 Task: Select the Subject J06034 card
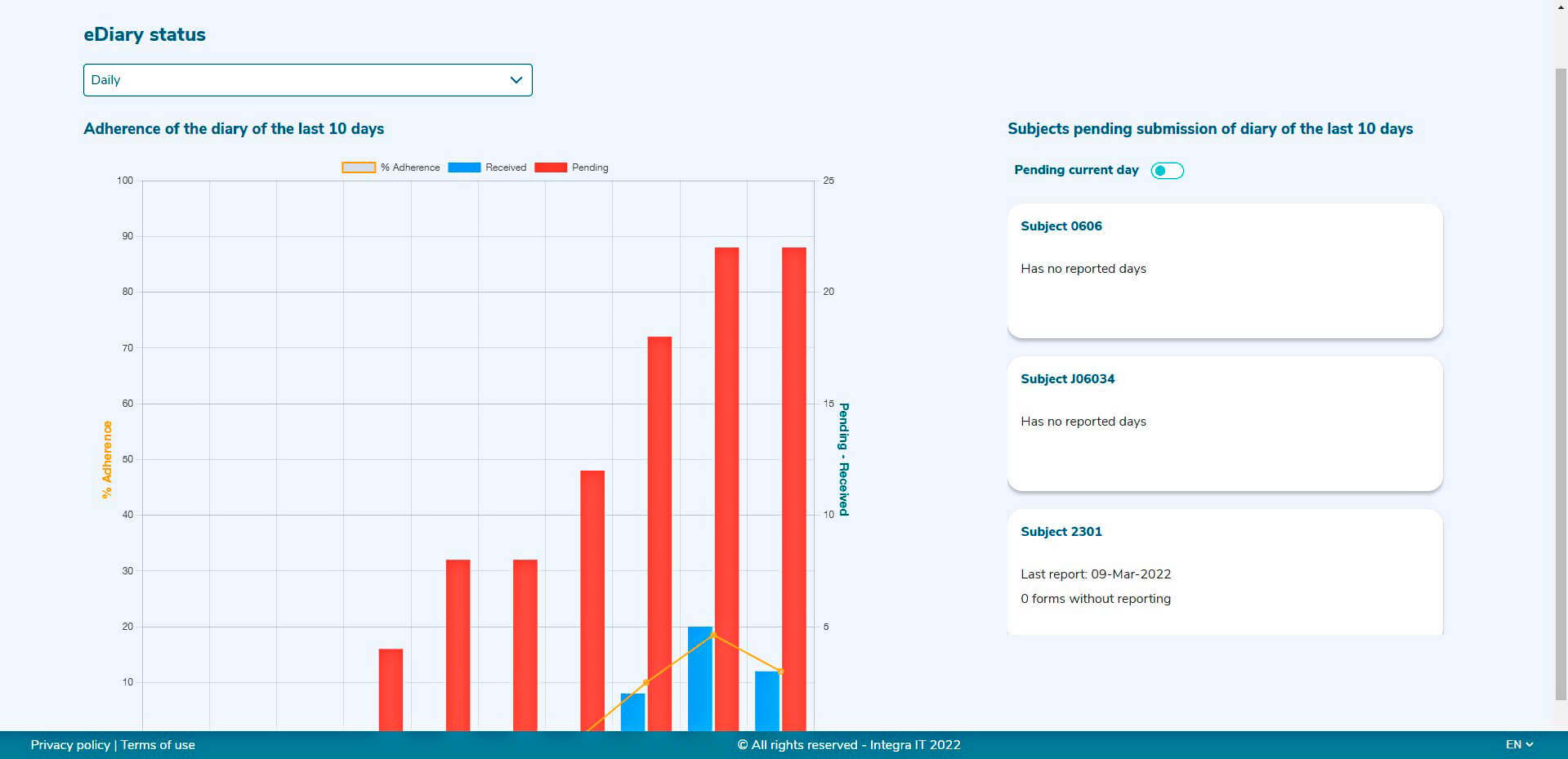(x=1224, y=423)
